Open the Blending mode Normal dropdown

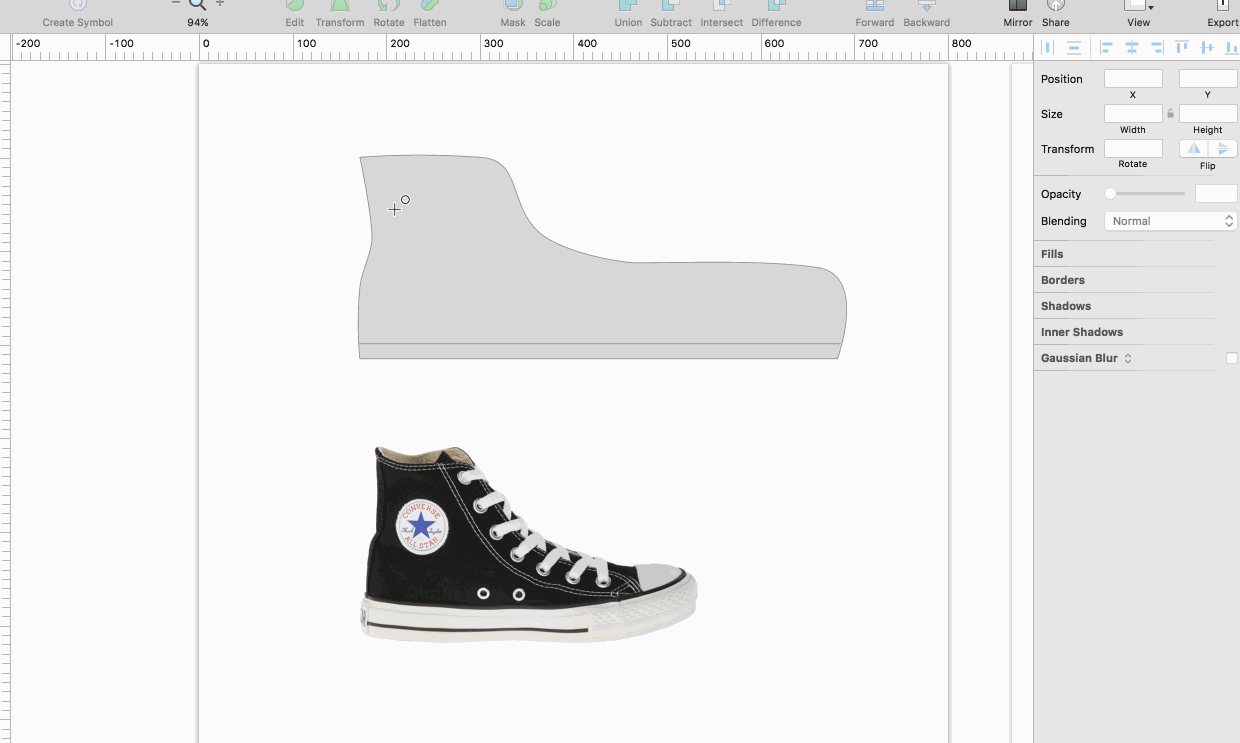click(x=1171, y=221)
